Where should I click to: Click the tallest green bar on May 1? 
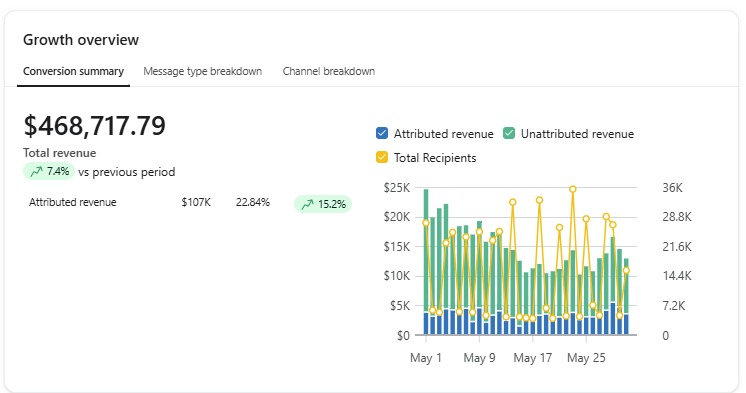426,250
